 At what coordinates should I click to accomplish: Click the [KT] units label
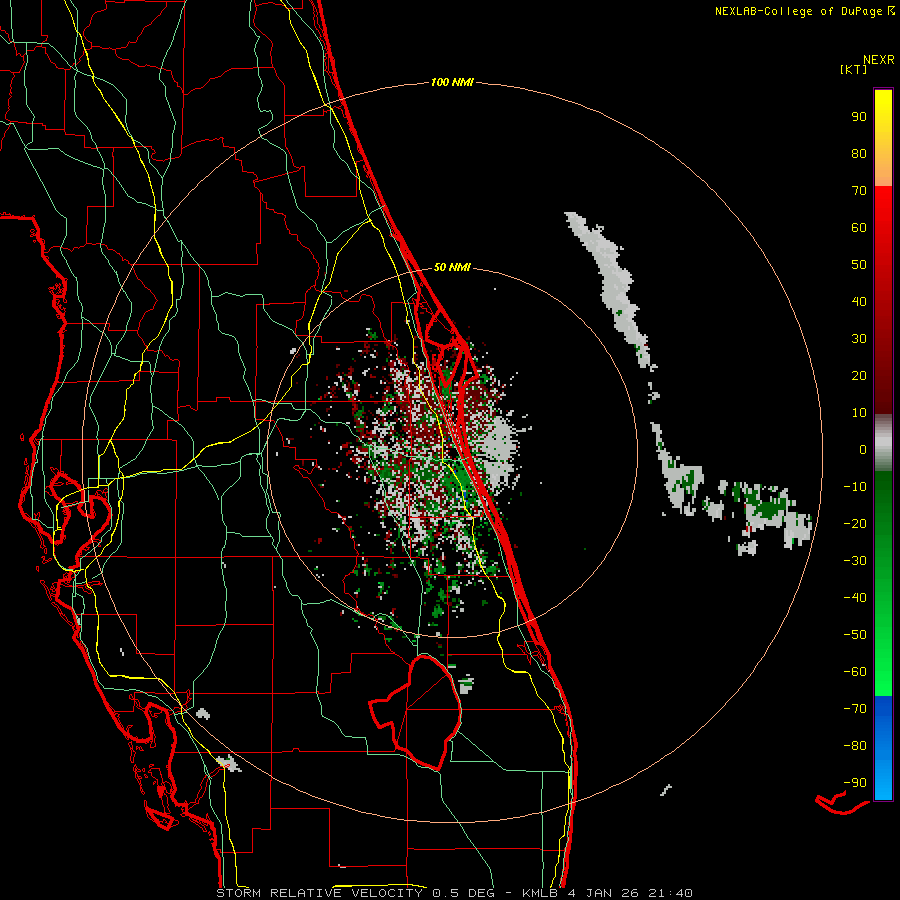[x=854, y=69]
